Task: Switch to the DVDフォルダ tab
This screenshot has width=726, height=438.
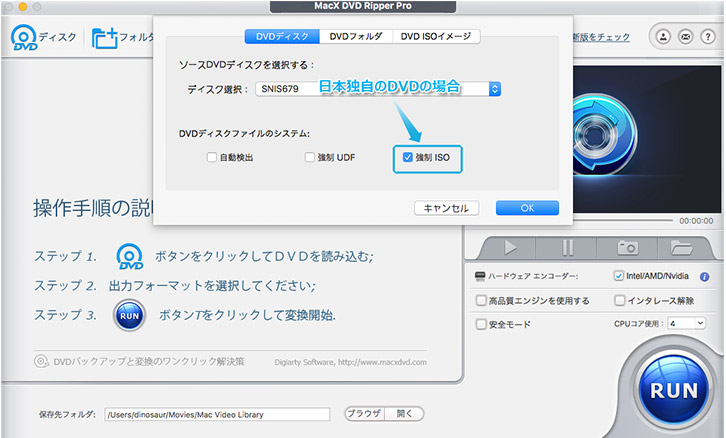Action: (356, 36)
